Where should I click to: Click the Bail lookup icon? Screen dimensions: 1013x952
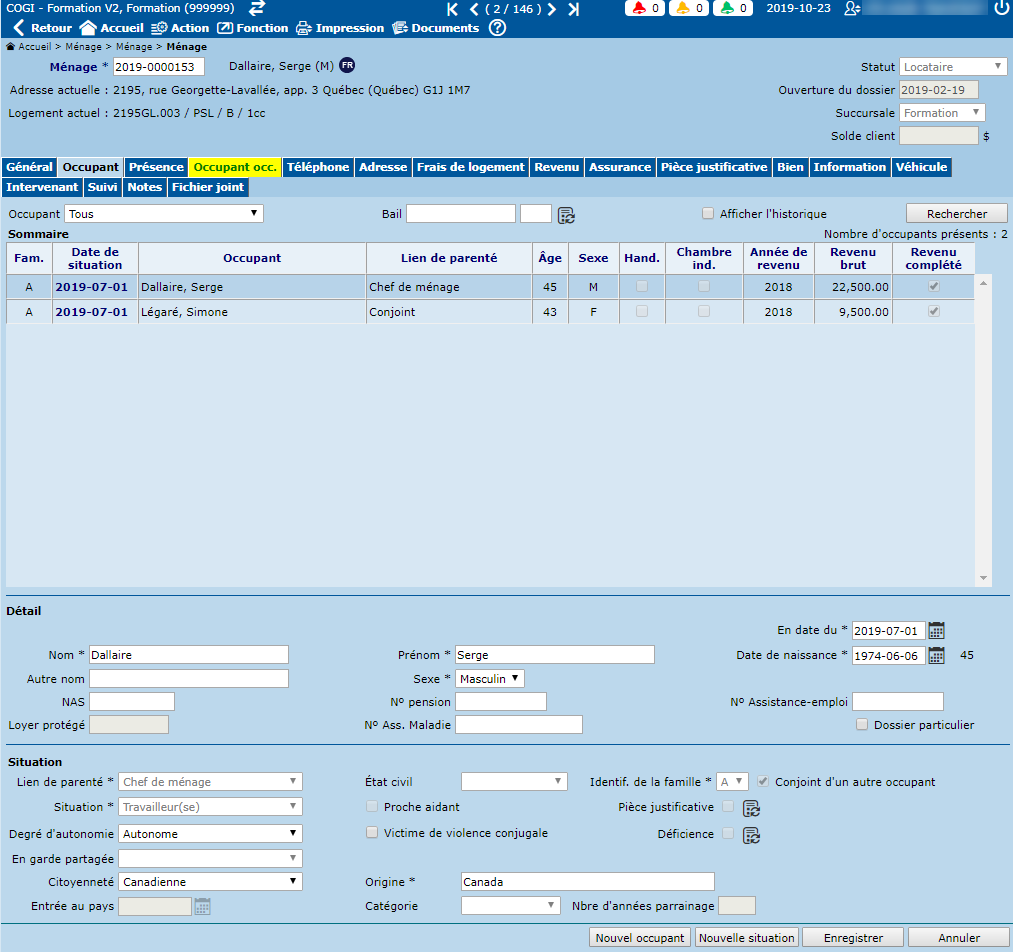click(566, 214)
